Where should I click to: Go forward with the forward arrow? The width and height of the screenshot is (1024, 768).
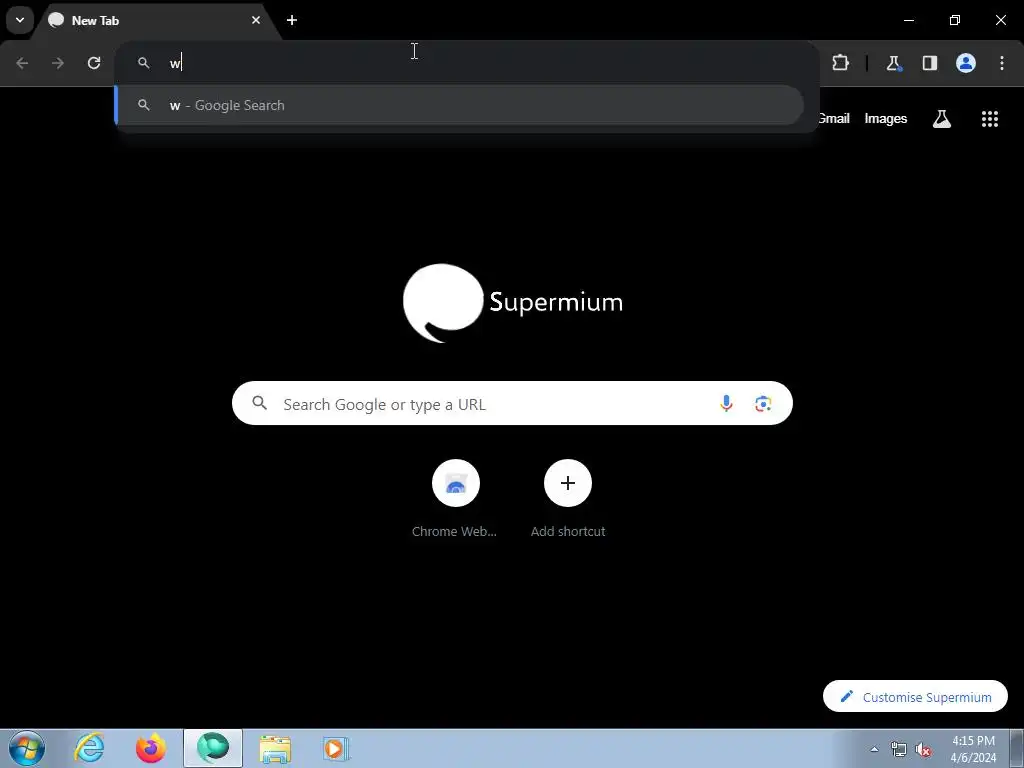(58, 63)
